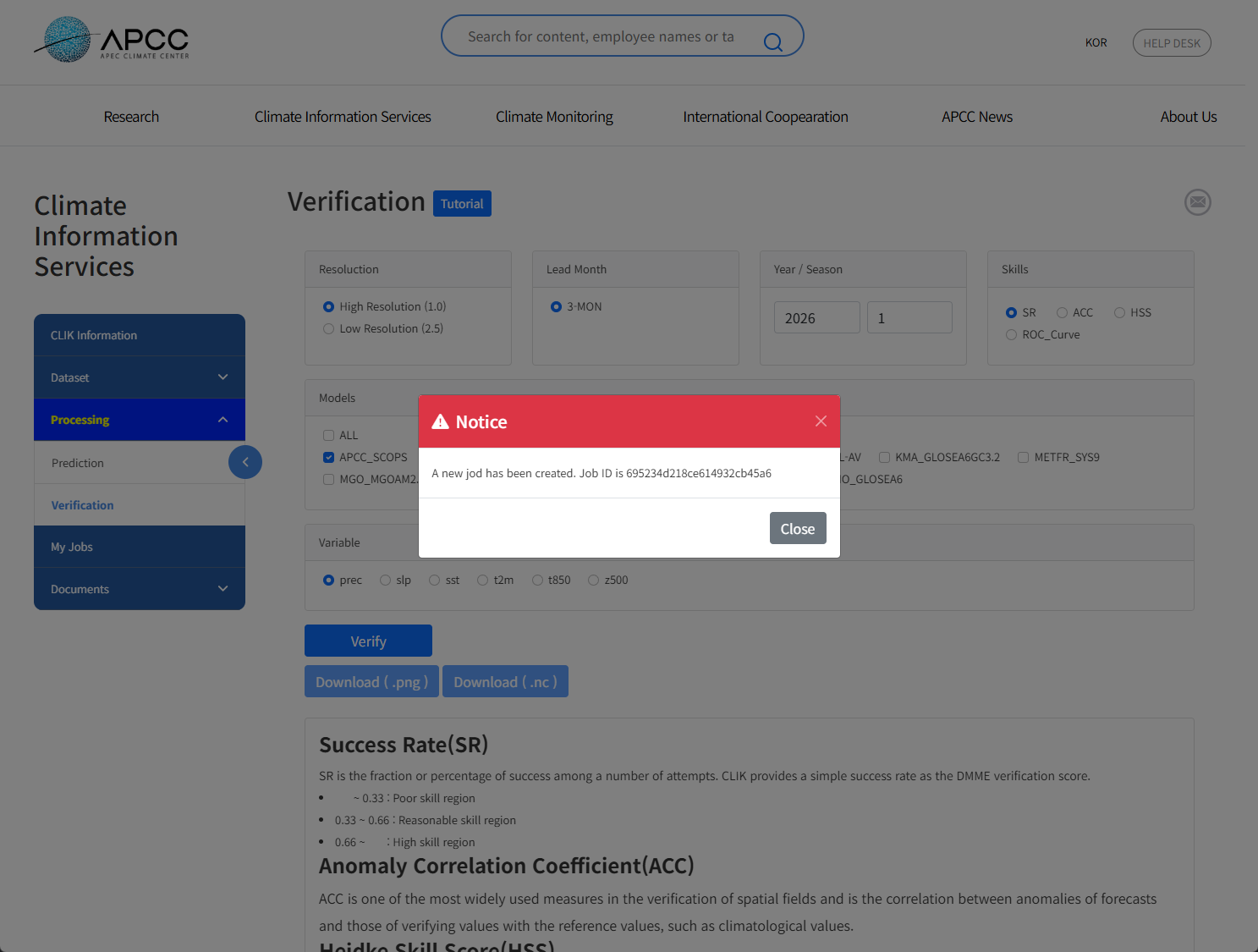Collapse sidebar with the round arrow button
This screenshot has height=952, width=1258.
(245, 462)
